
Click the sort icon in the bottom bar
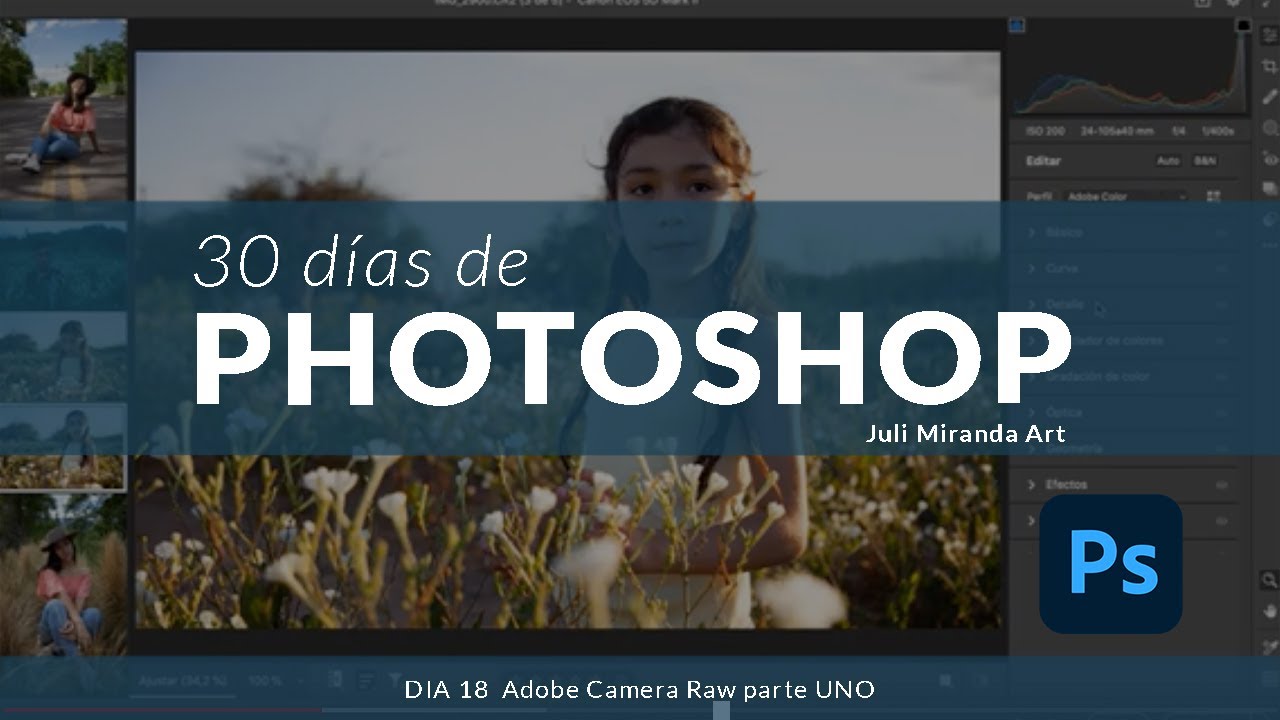point(367,680)
